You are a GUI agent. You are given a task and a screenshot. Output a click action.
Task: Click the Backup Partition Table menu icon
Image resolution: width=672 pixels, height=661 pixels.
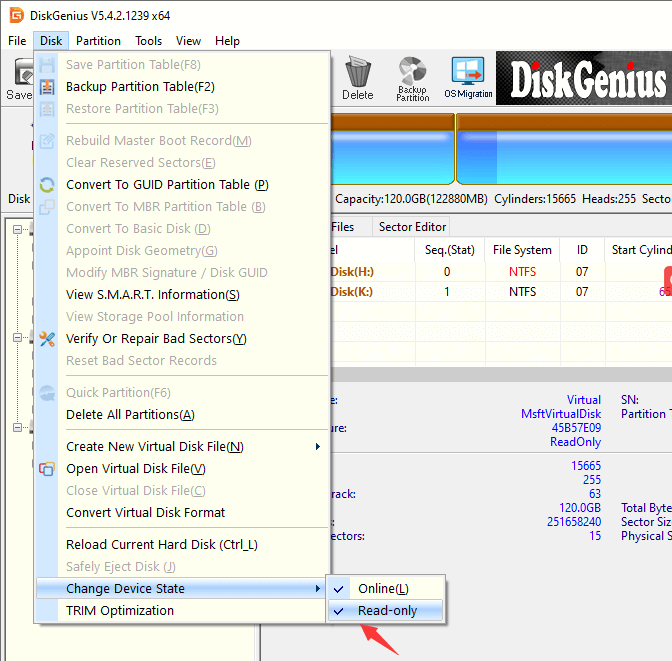coord(47,87)
